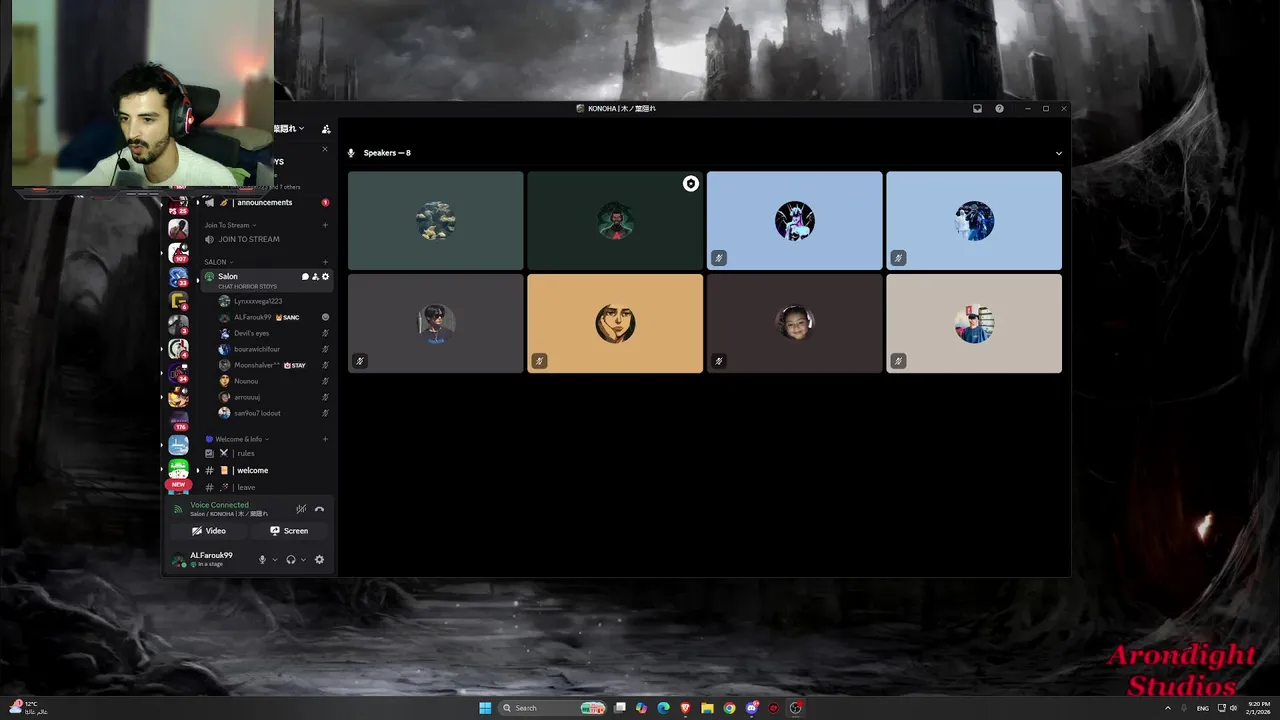The width and height of the screenshot is (1280, 720).
Task: Click the invite members icon beside server name
Action: click(x=326, y=129)
